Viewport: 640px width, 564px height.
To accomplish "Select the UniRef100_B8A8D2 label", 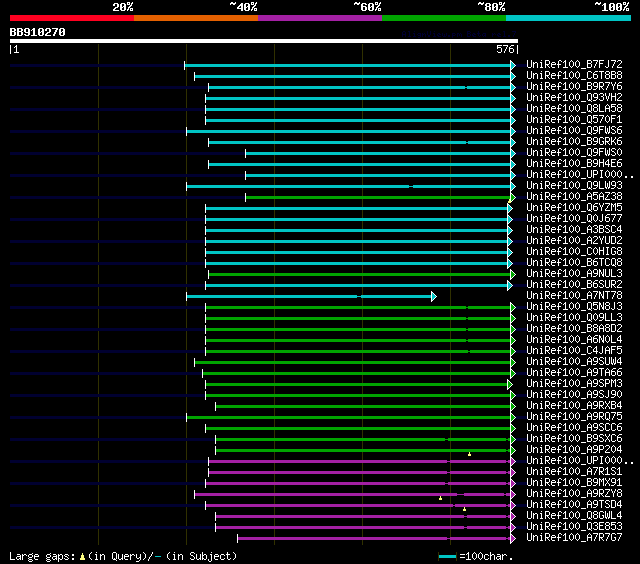I will (574, 329).
